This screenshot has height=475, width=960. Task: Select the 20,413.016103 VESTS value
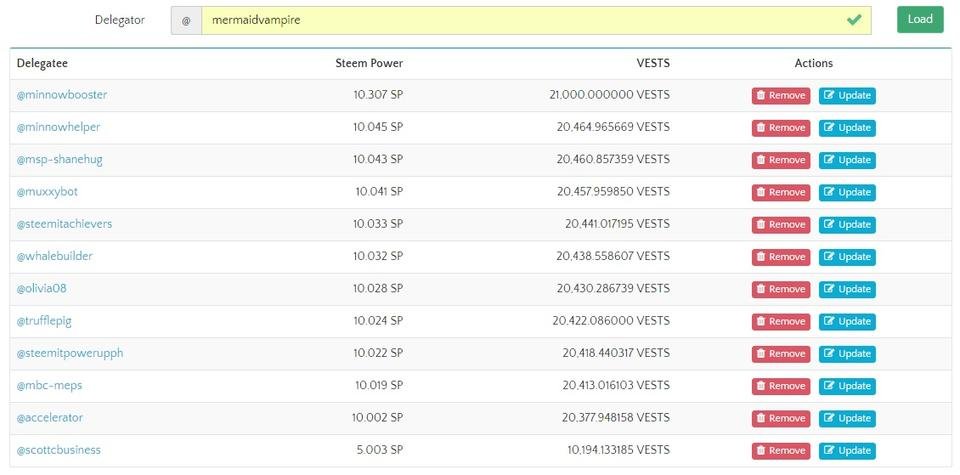(x=616, y=386)
